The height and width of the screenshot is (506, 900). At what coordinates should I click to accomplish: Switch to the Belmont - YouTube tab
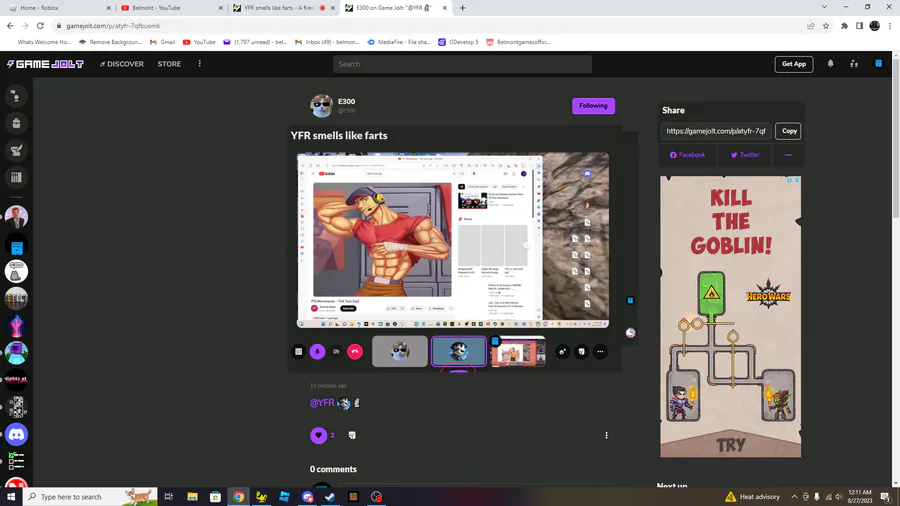171,8
